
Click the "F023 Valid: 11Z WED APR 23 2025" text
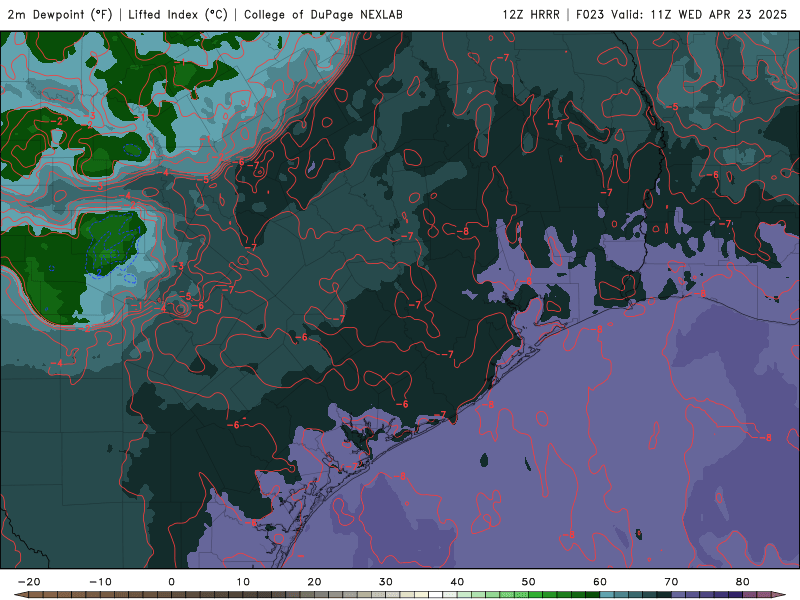[x=682, y=14]
